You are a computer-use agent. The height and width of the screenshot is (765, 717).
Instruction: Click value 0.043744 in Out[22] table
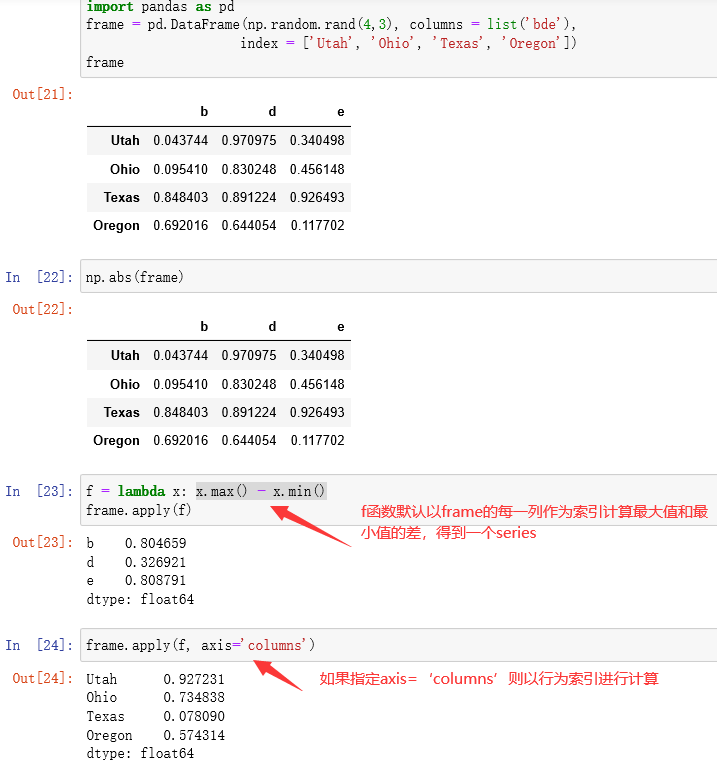point(180,356)
